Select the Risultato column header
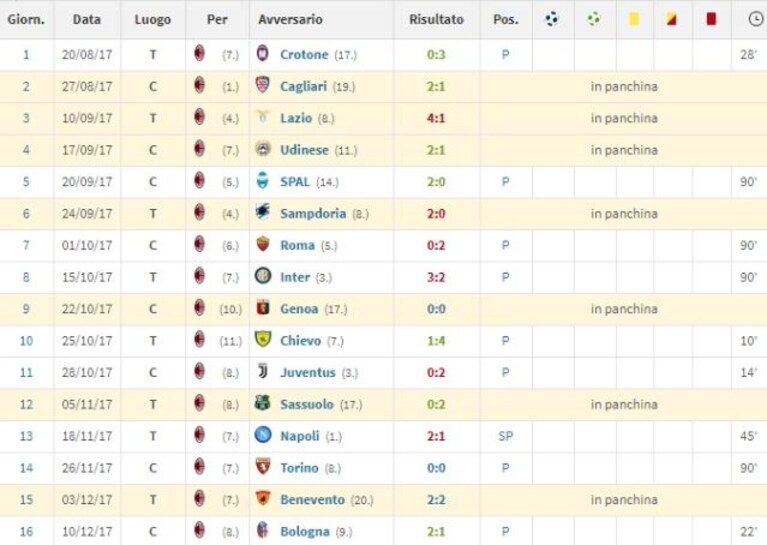767x545 pixels. click(436, 20)
